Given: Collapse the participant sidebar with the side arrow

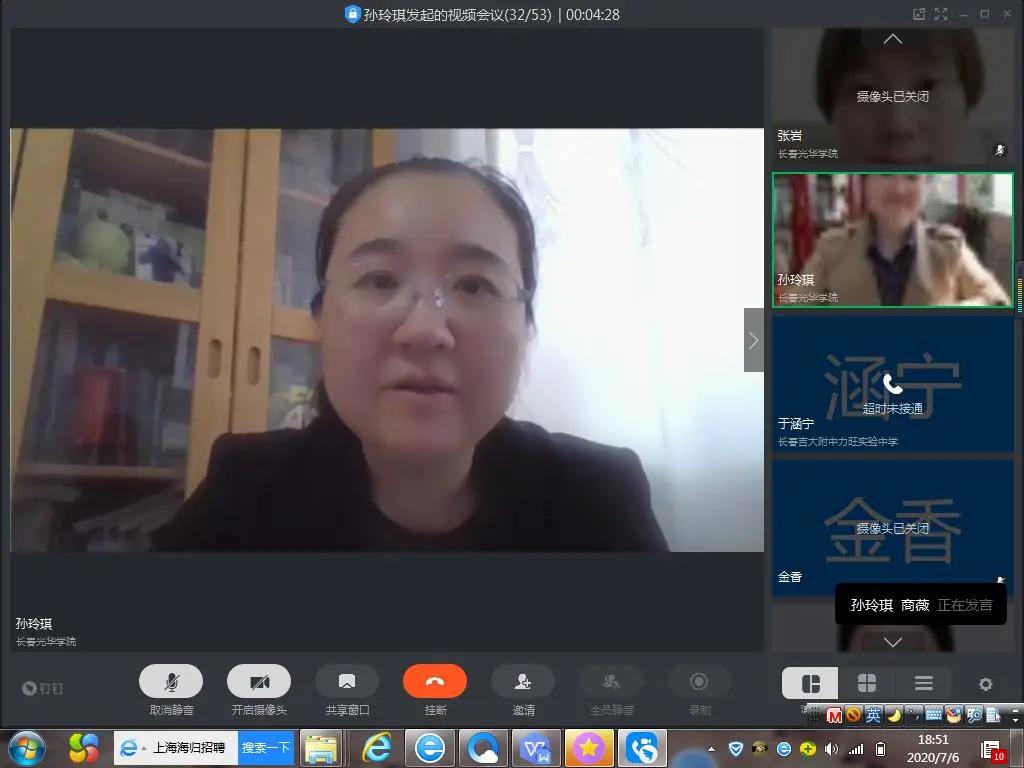Looking at the screenshot, I should click(x=753, y=340).
